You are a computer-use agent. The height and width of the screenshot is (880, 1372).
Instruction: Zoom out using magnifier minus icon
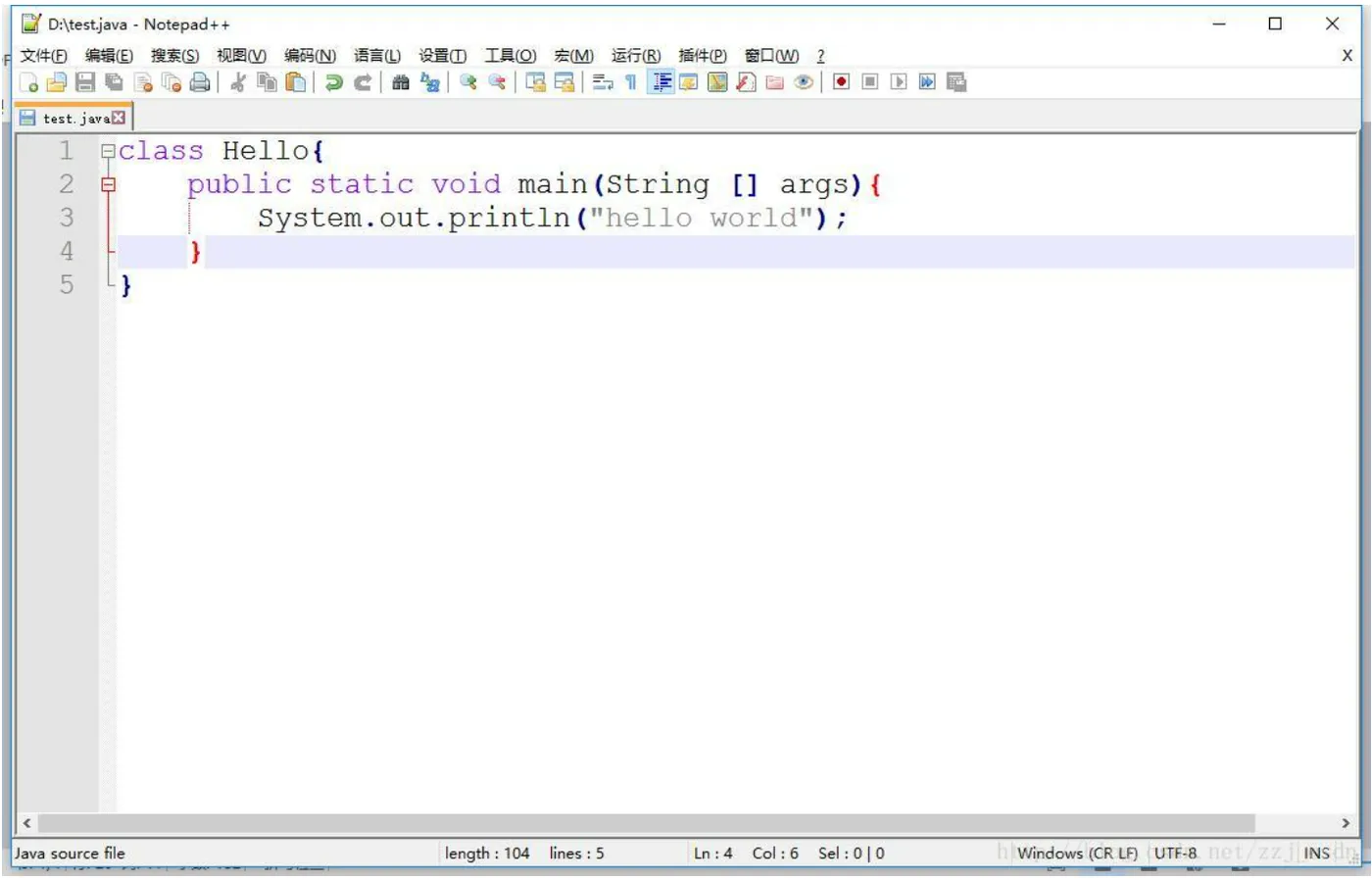(x=497, y=82)
